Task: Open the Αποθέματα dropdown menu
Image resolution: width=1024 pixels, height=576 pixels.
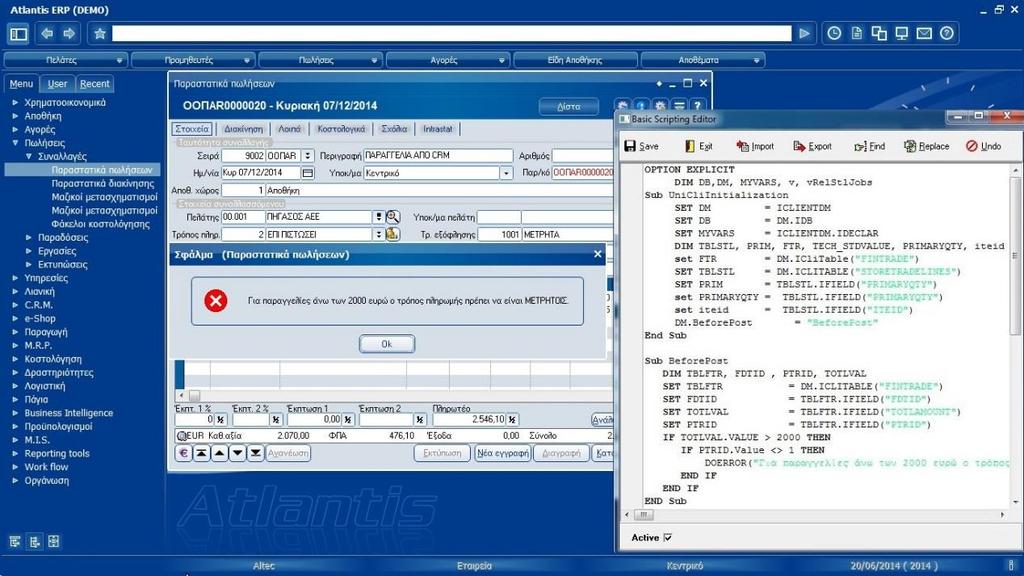Action: (x=703, y=60)
